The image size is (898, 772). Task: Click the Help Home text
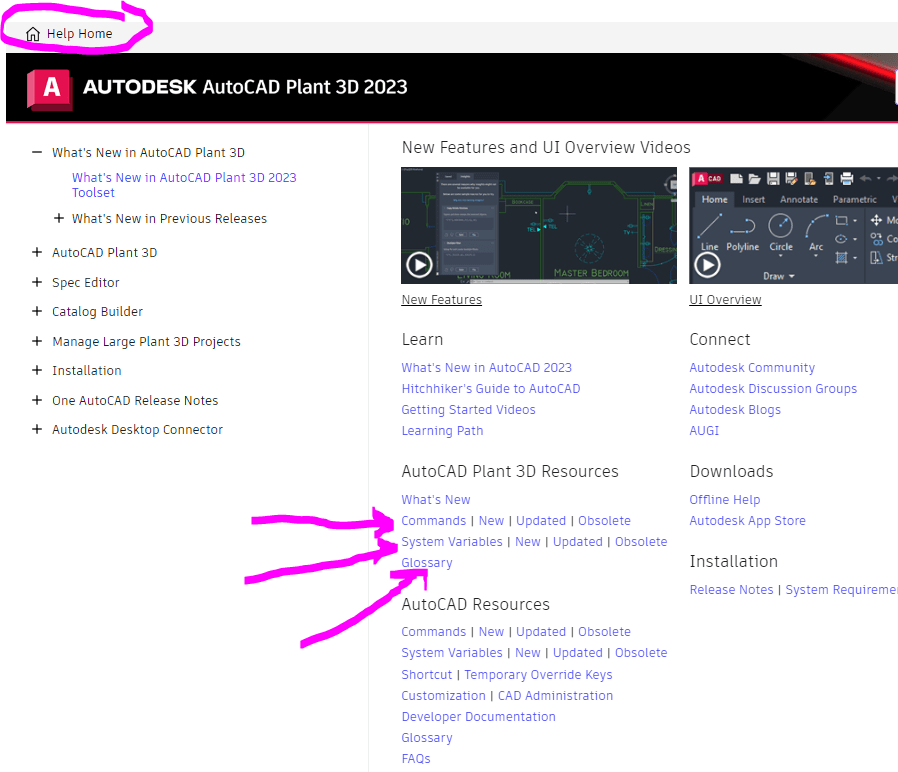pos(79,34)
